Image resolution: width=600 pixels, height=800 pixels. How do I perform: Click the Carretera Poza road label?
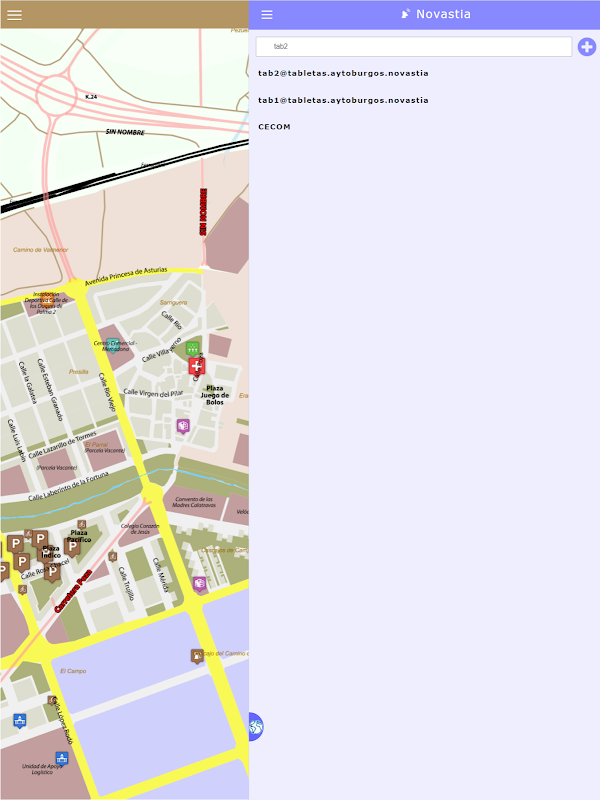(73, 591)
